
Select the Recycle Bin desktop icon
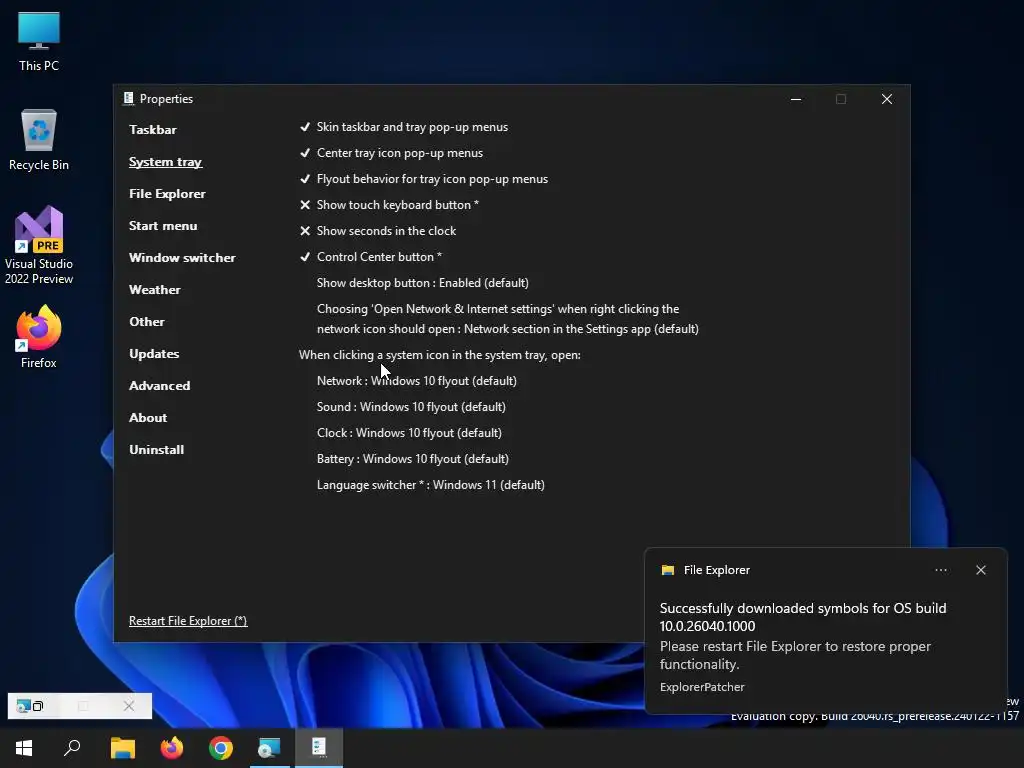coord(39,140)
